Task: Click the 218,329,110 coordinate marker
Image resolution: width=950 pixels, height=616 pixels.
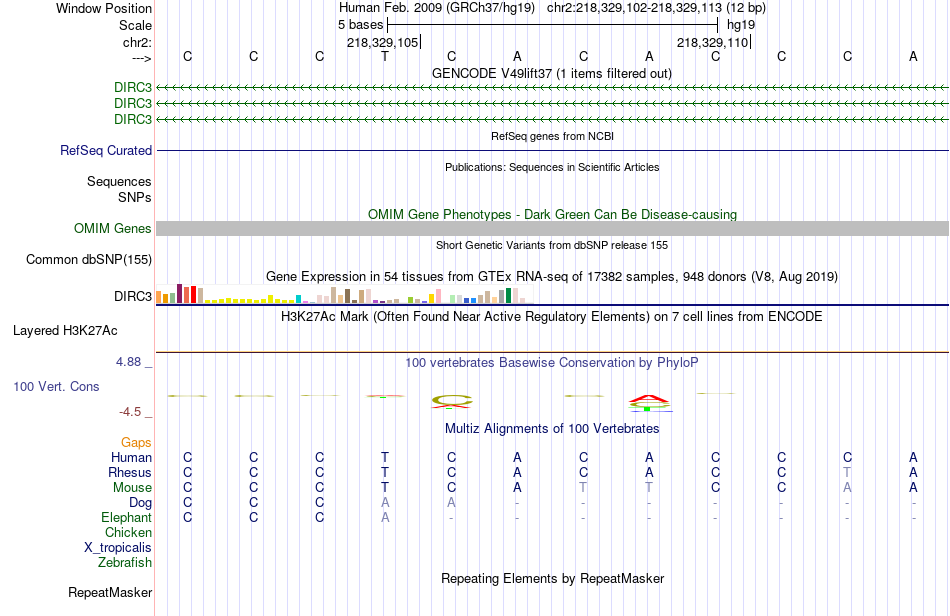Action: [x=713, y=42]
